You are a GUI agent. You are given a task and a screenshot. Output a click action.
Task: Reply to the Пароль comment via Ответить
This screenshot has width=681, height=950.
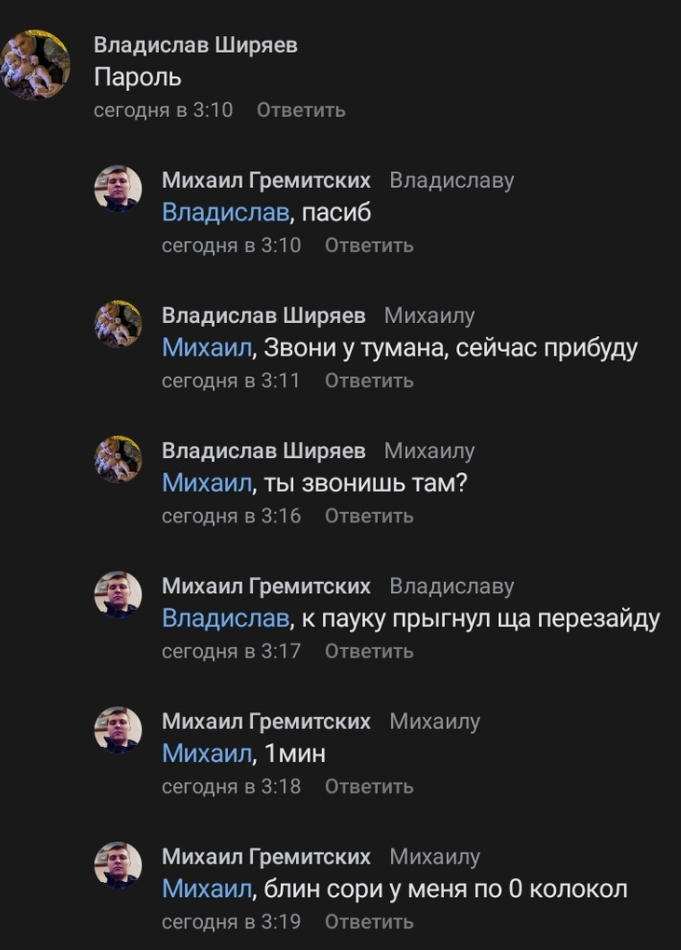pyautogui.click(x=301, y=110)
